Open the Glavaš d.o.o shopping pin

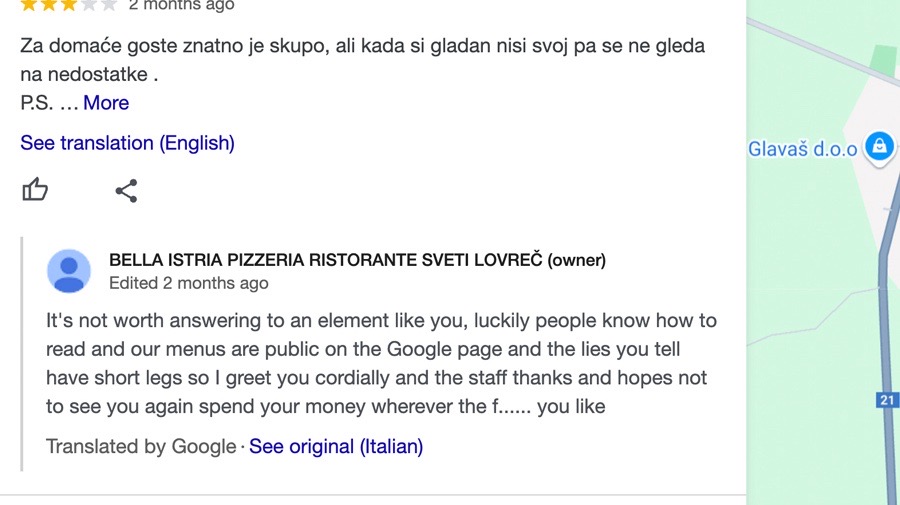[x=879, y=146]
